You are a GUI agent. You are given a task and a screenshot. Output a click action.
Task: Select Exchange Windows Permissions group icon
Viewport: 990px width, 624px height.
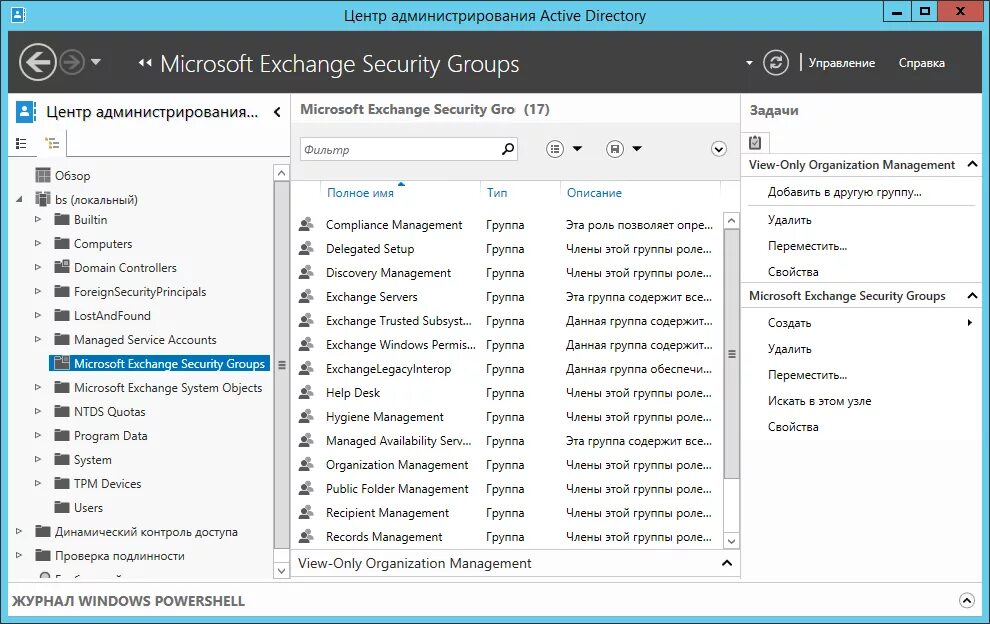[306, 344]
